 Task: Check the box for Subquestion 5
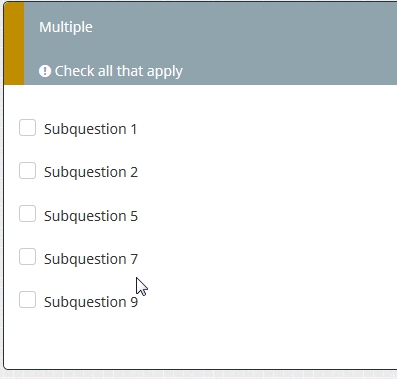coord(27,214)
